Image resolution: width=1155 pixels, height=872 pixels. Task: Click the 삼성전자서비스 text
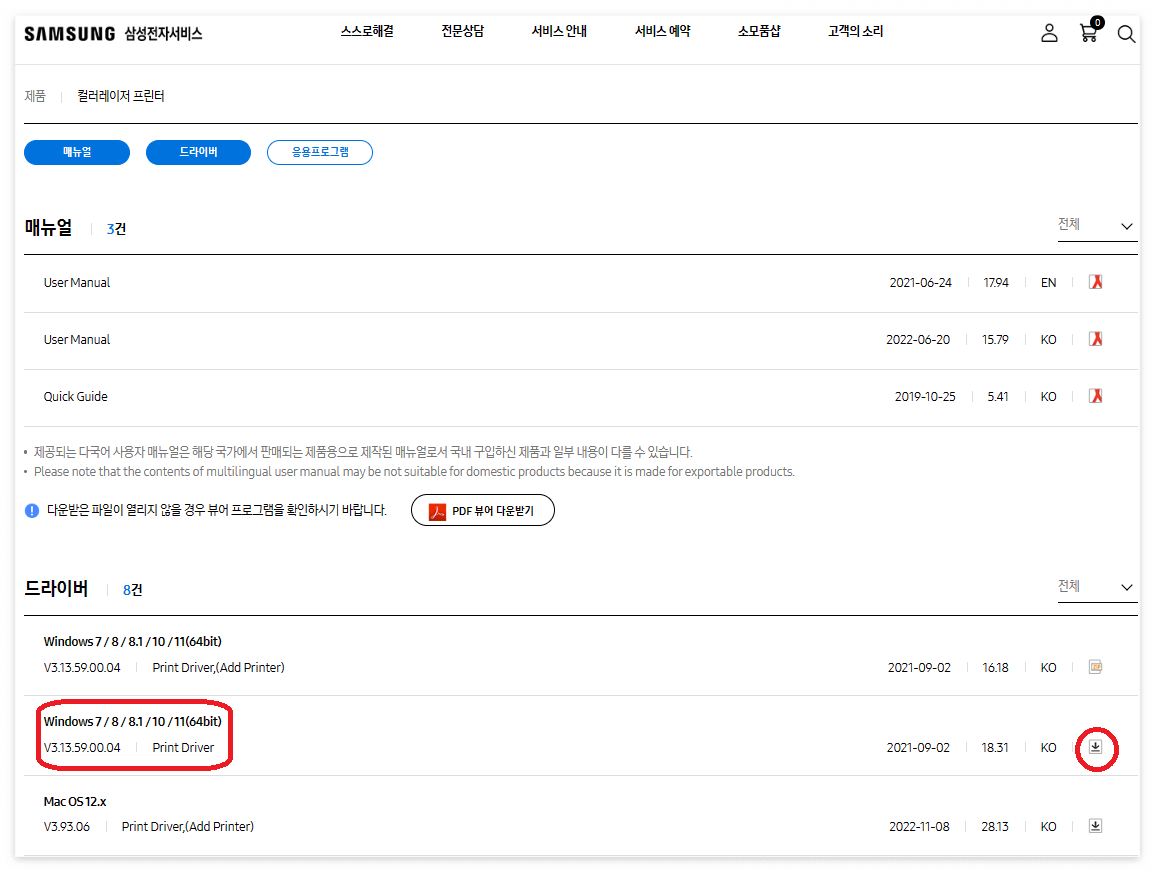[163, 34]
